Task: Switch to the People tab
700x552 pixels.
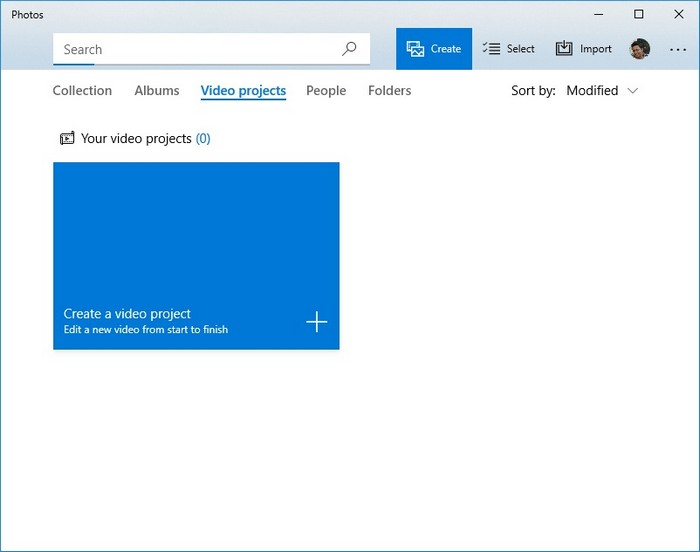Action: 326,91
